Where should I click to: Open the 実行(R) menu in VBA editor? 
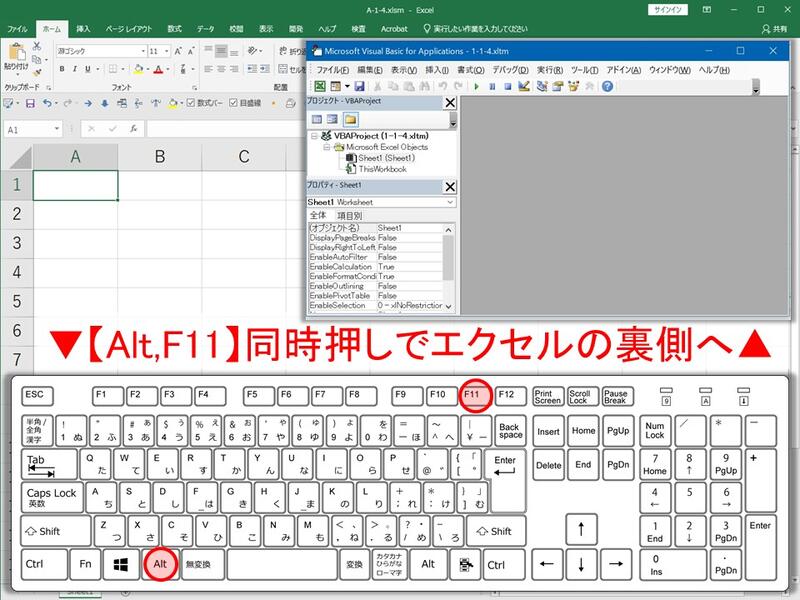point(549,70)
